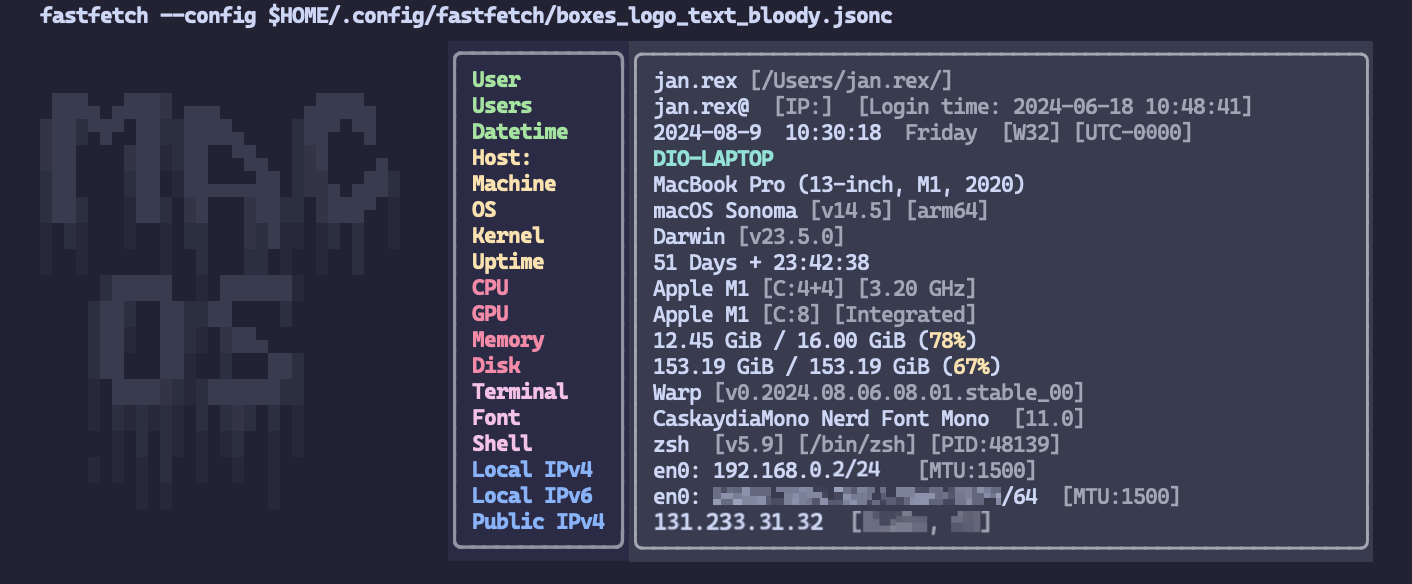
Task: Click the '78%' memory percentage
Action: tap(947, 340)
